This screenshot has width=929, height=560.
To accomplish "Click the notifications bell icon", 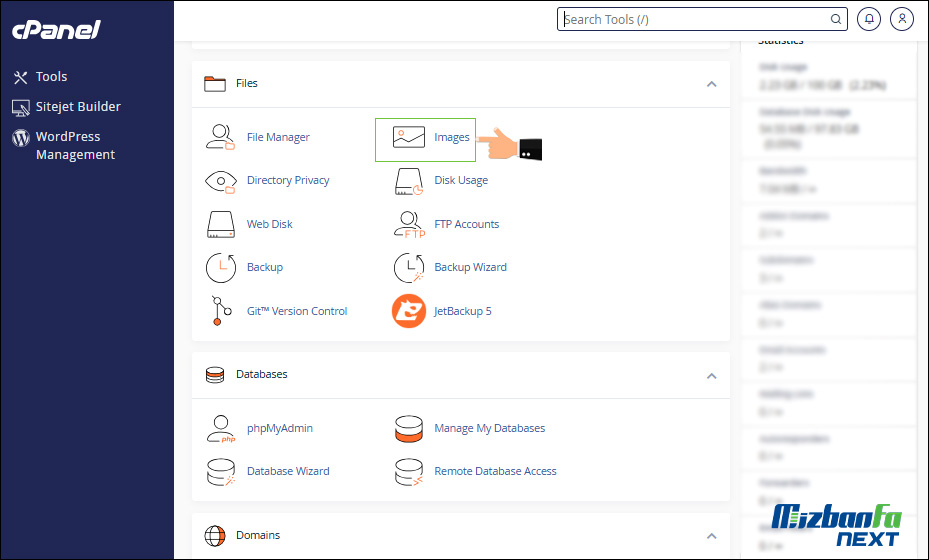I will point(869,20).
